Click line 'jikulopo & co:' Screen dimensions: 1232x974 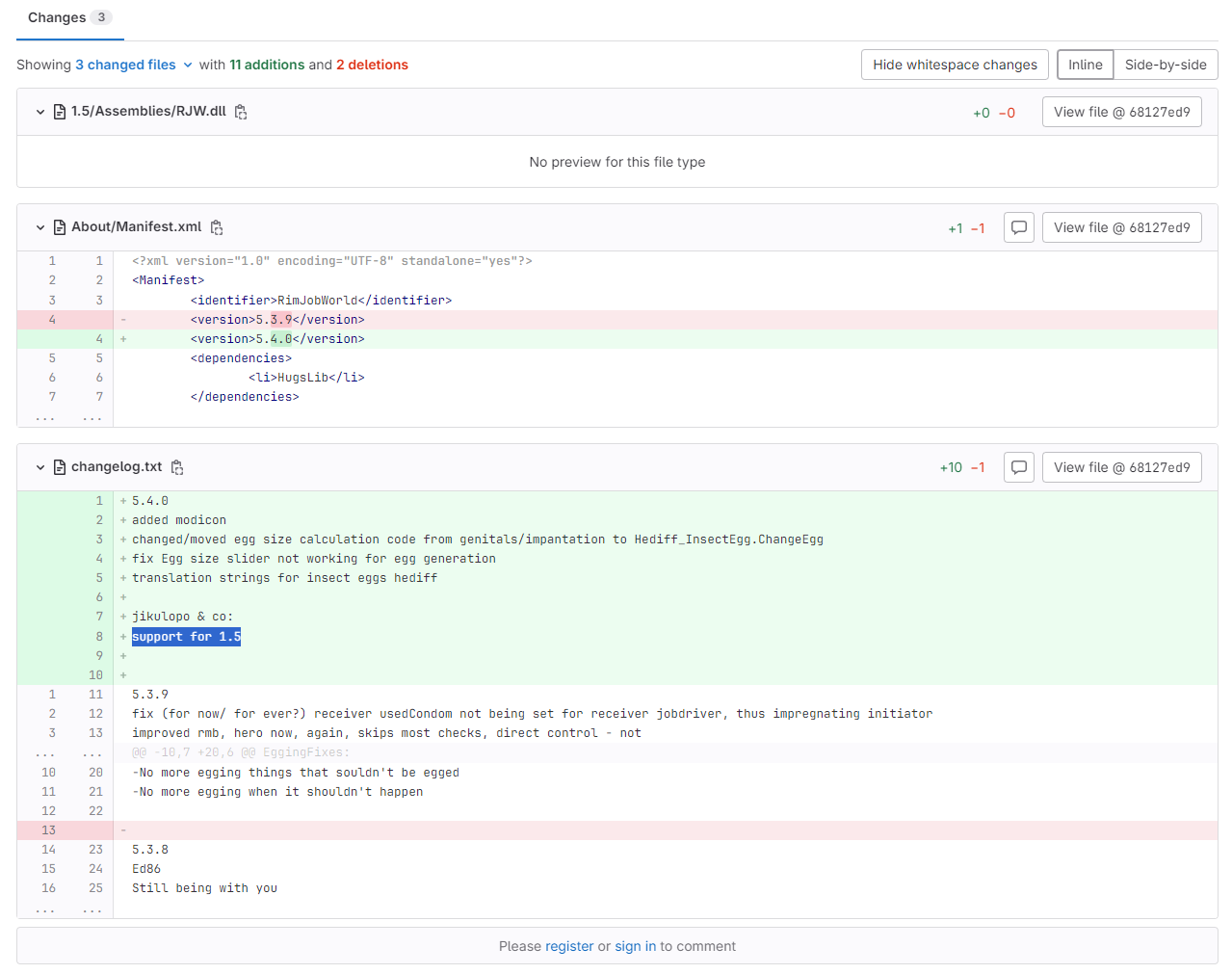click(x=182, y=617)
